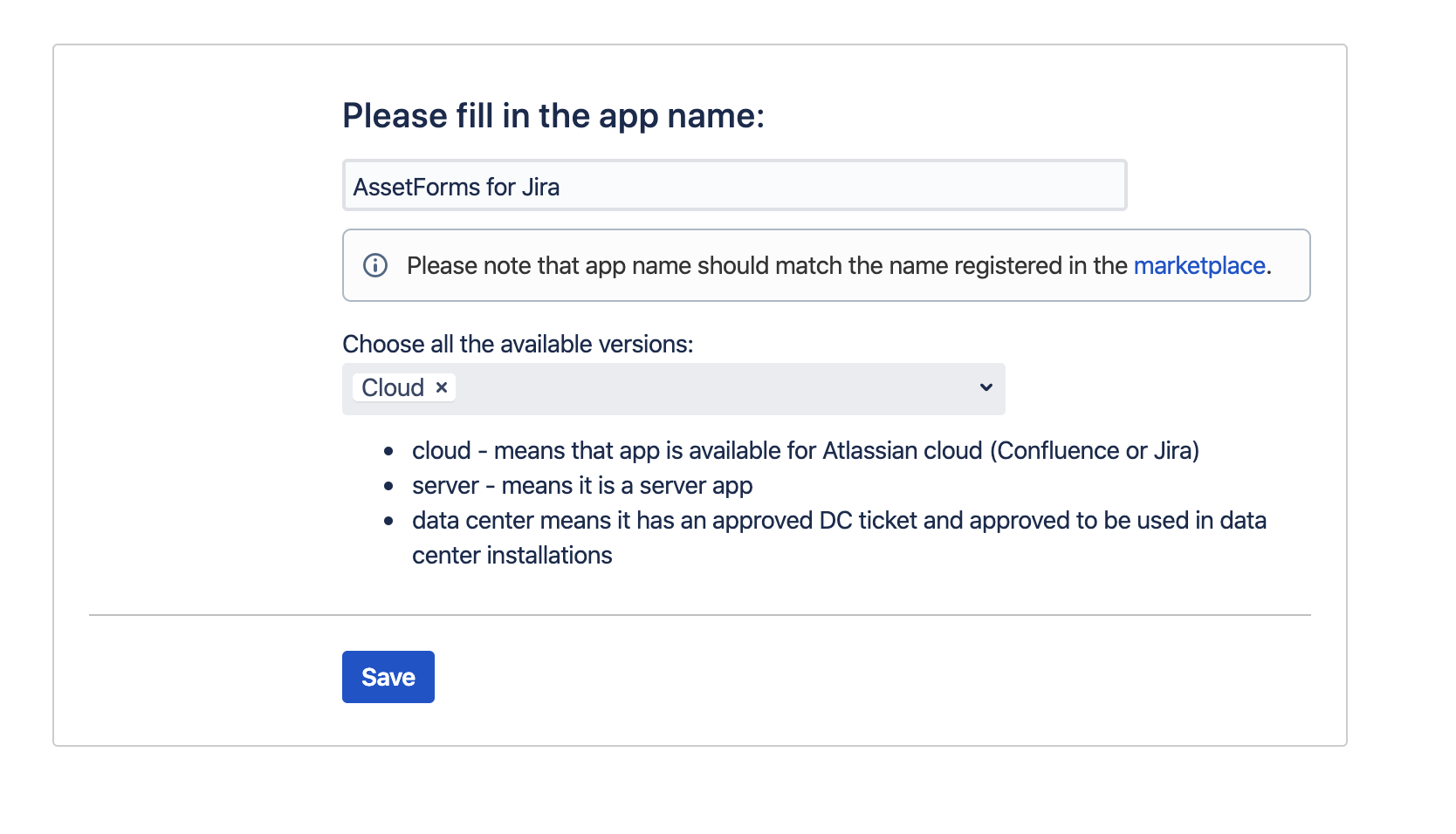This screenshot has width=1456, height=834.
Task: Select the Cloud tag label
Action: [x=393, y=387]
